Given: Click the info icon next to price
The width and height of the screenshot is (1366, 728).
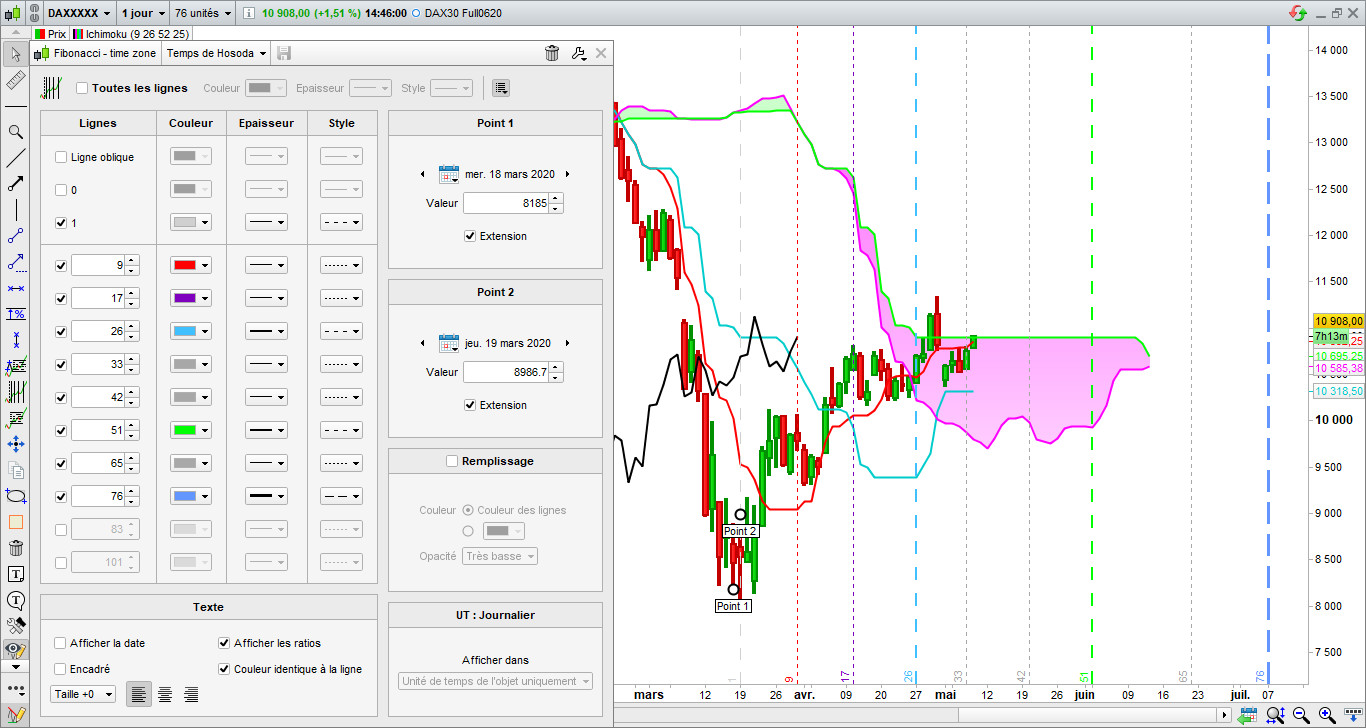Looking at the screenshot, I should click(x=250, y=14).
